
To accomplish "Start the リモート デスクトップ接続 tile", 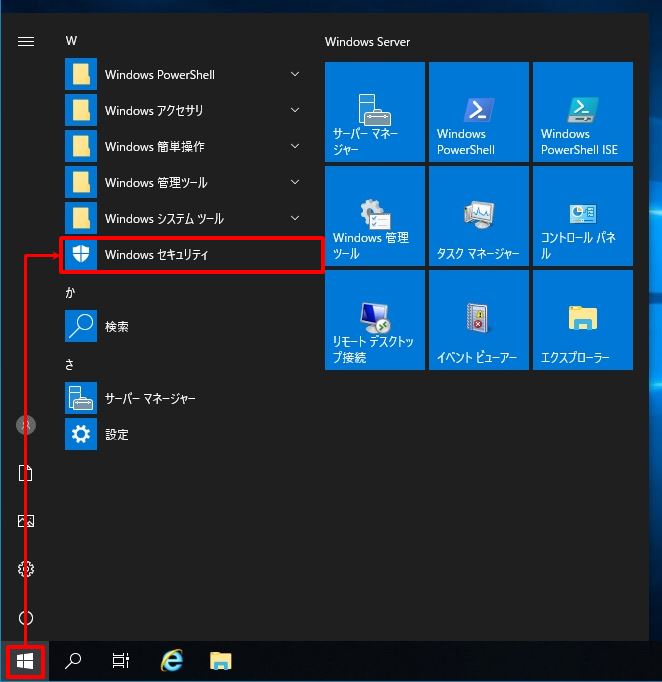I will pyautogui.click(x=374, y=320).
